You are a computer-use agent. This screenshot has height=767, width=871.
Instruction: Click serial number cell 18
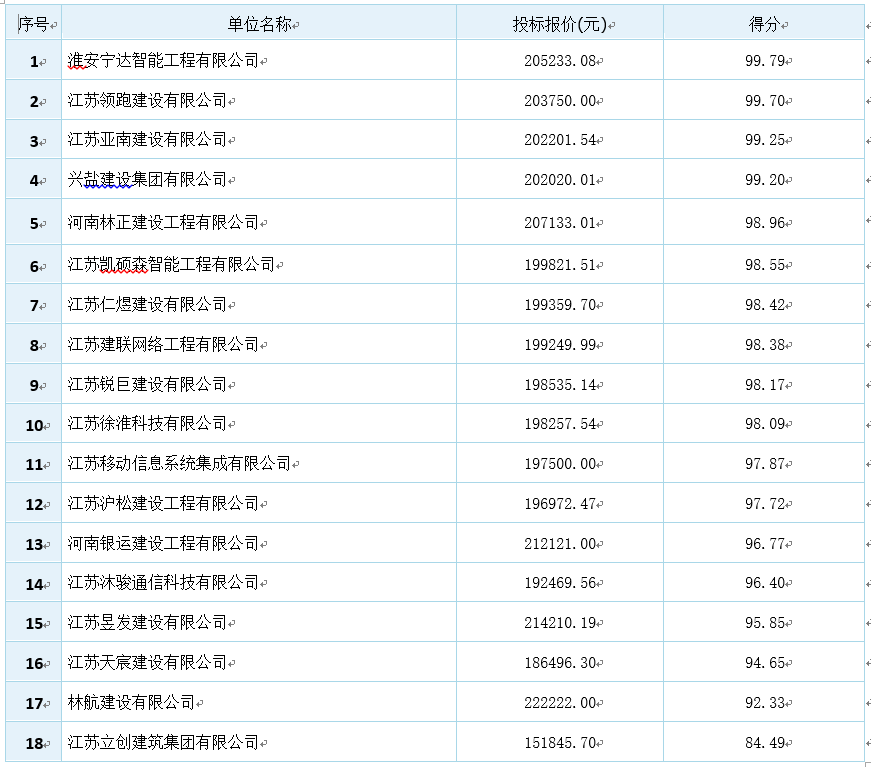click(33, 743)
